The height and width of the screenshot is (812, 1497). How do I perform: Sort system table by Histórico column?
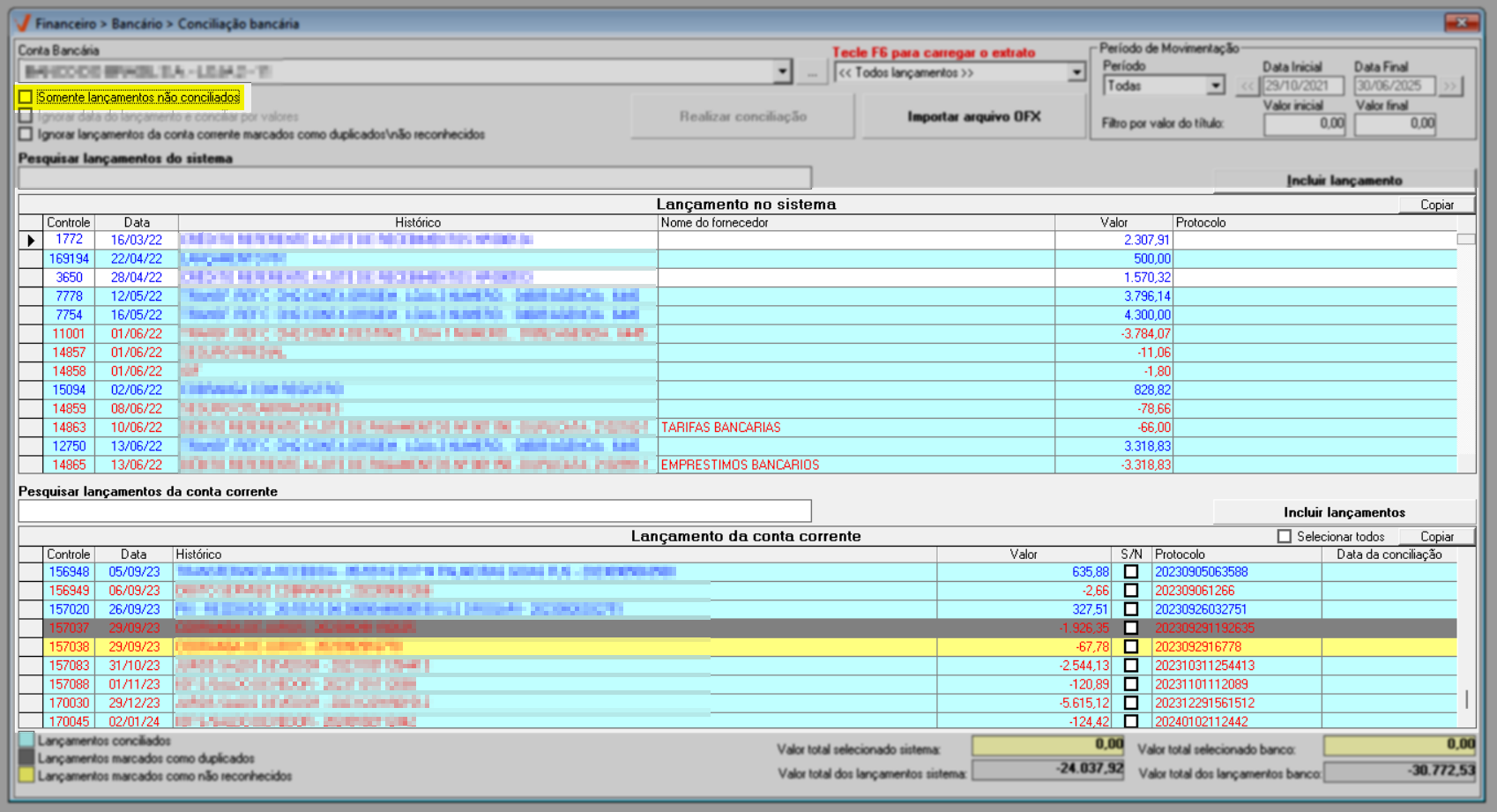pos(418,222)
